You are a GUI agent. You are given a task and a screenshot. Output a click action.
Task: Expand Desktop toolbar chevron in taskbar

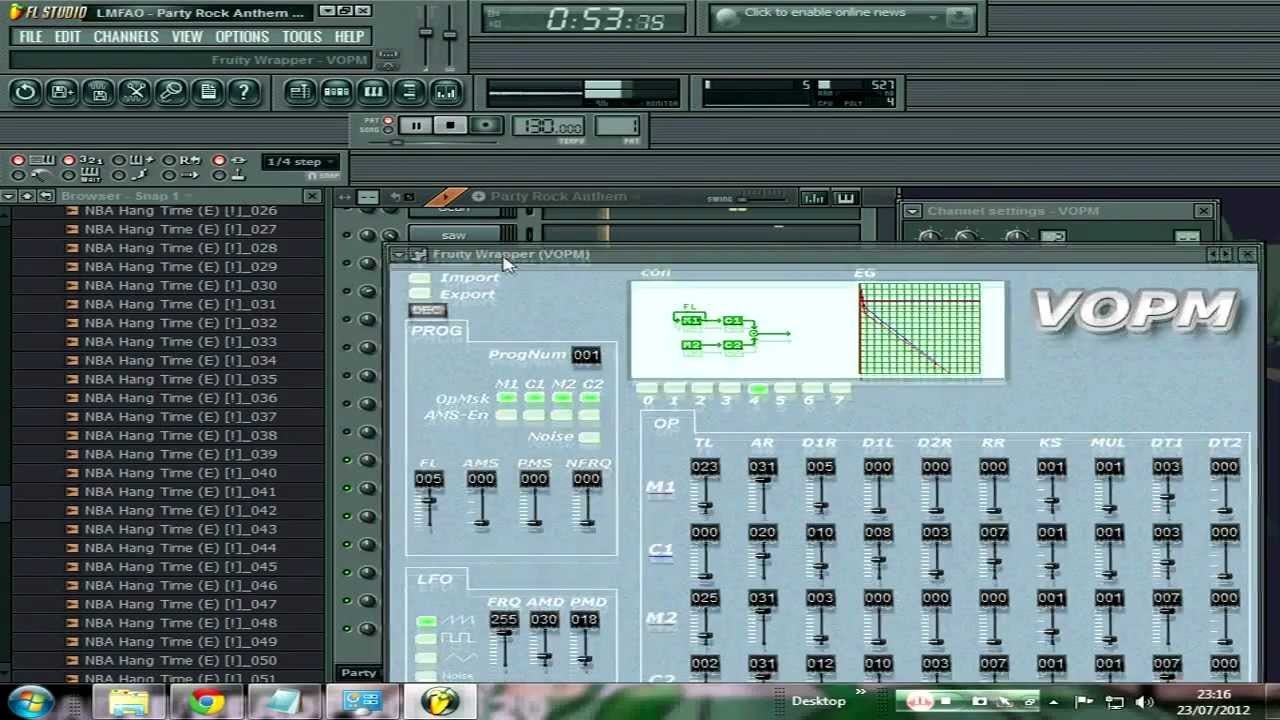861,692
